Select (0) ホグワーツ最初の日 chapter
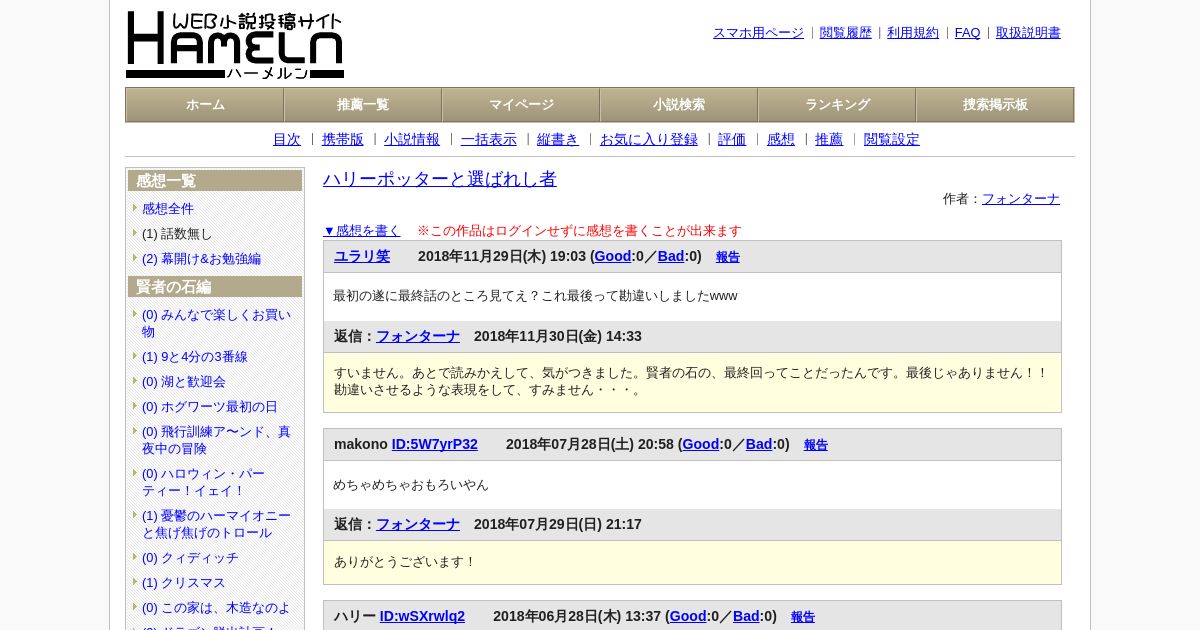1200x630 pixels. click(210, 407)
